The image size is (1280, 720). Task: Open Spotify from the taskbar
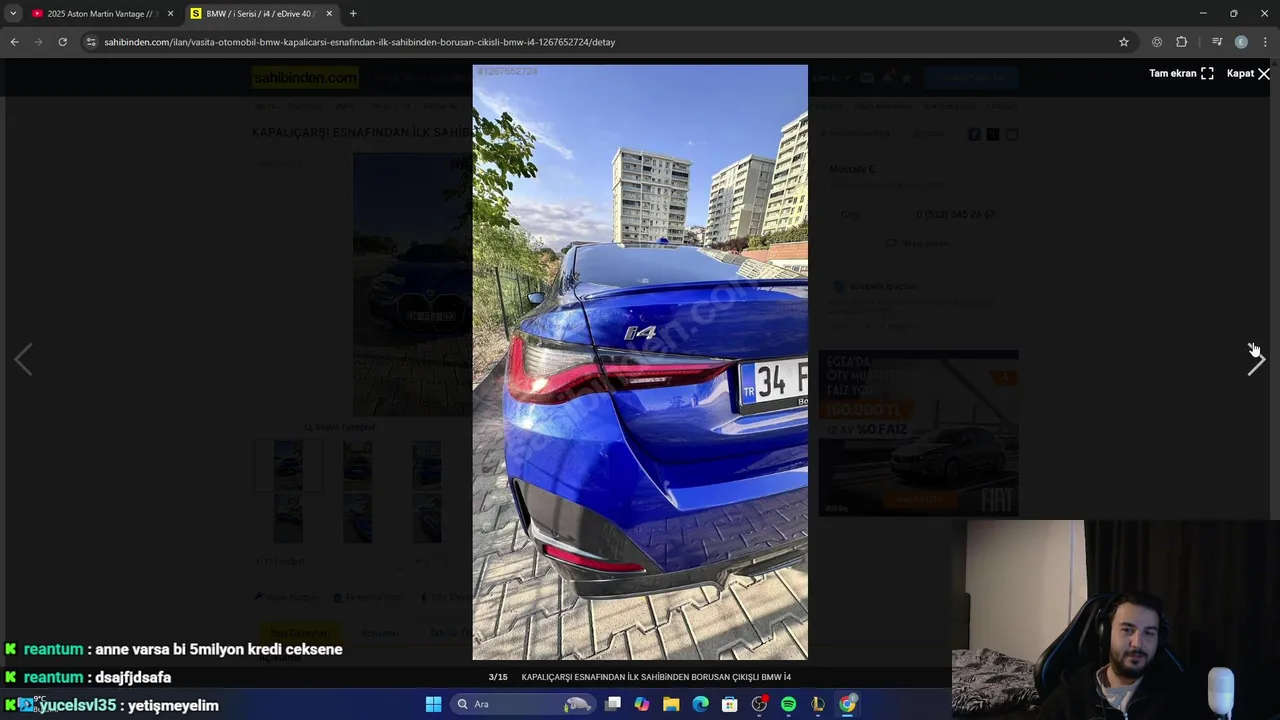coord(788,704)
